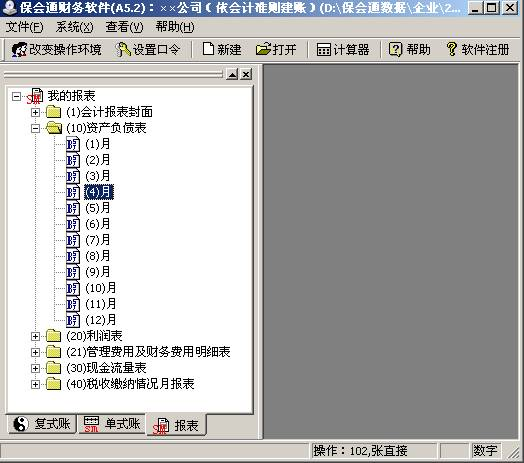Expand the (30)现金流量表 folder
This screenshot has width=524, height=463.
(x=35, y=368)
